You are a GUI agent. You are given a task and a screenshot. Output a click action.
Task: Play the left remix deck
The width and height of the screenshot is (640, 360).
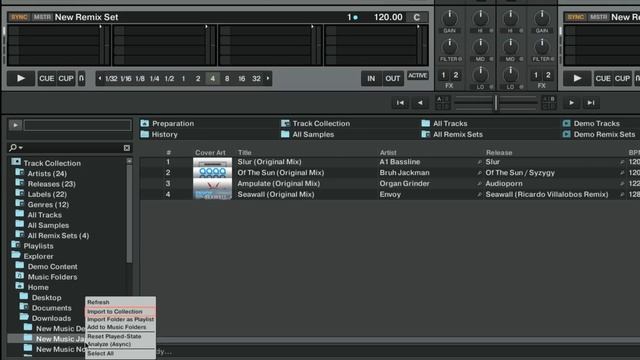[x=21, y=78]
